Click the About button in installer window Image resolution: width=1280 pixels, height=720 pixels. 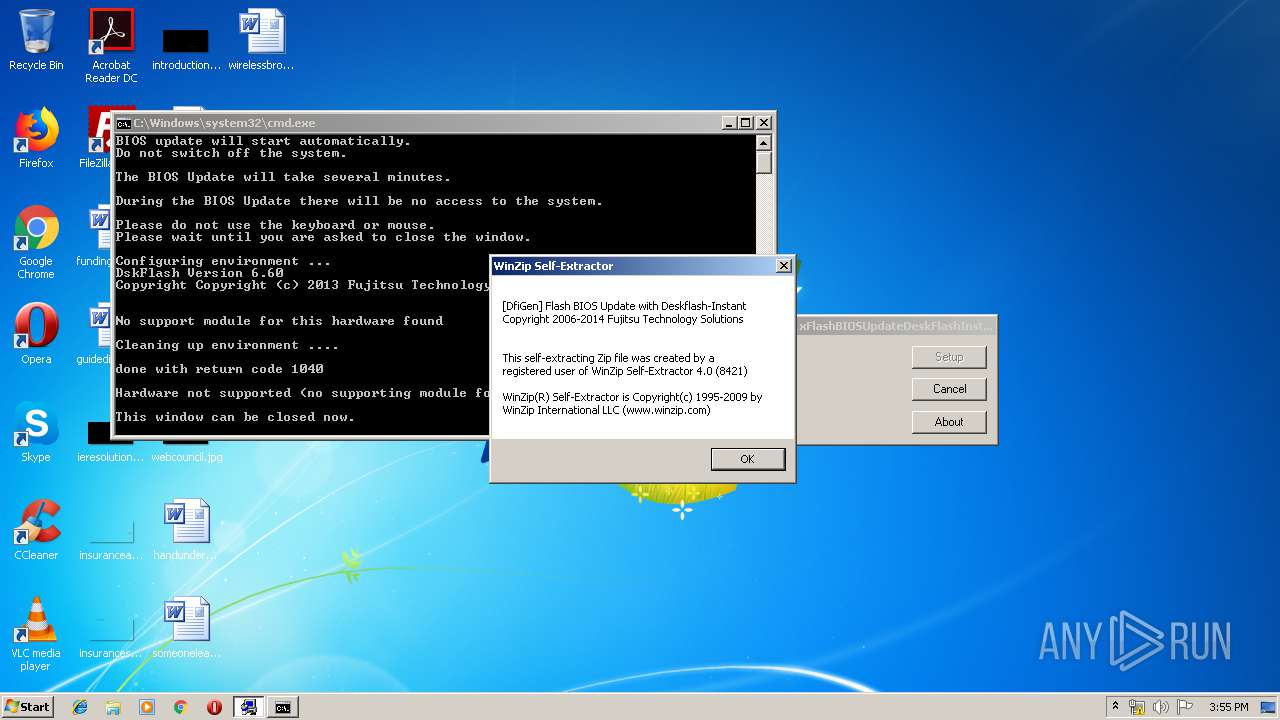pos(949,422)
